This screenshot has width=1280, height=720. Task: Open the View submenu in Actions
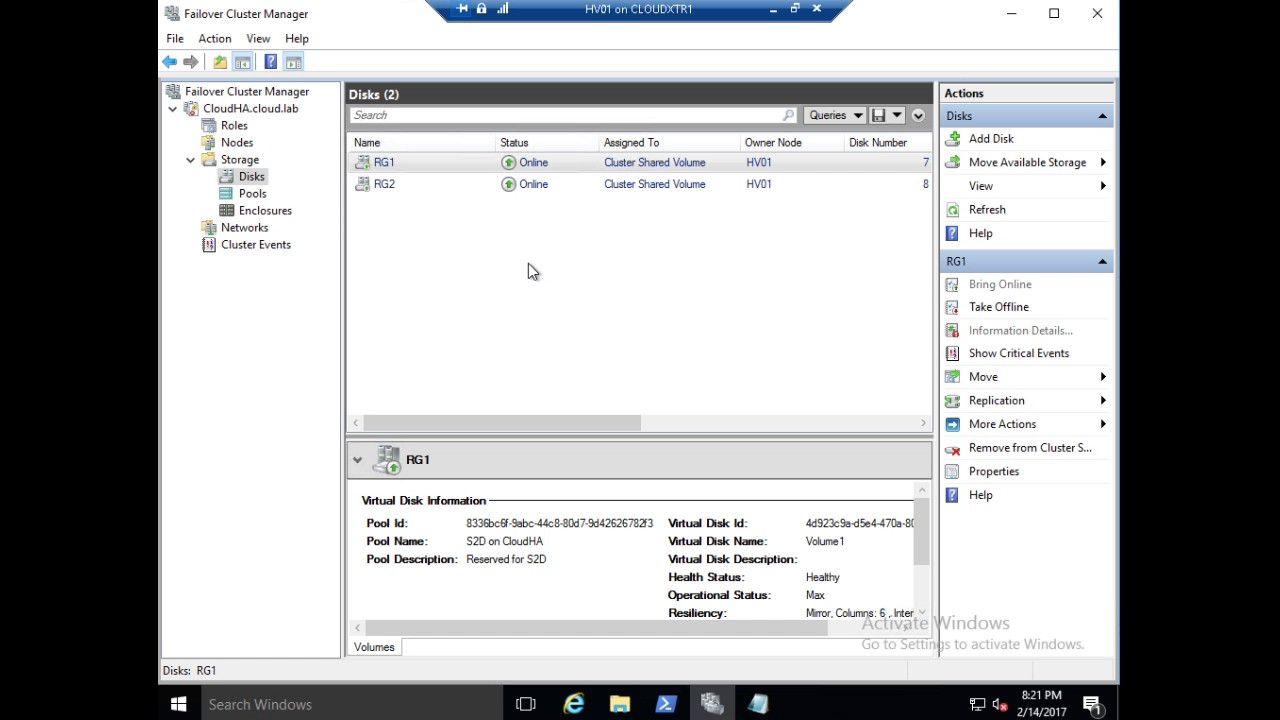(1027, 186)
